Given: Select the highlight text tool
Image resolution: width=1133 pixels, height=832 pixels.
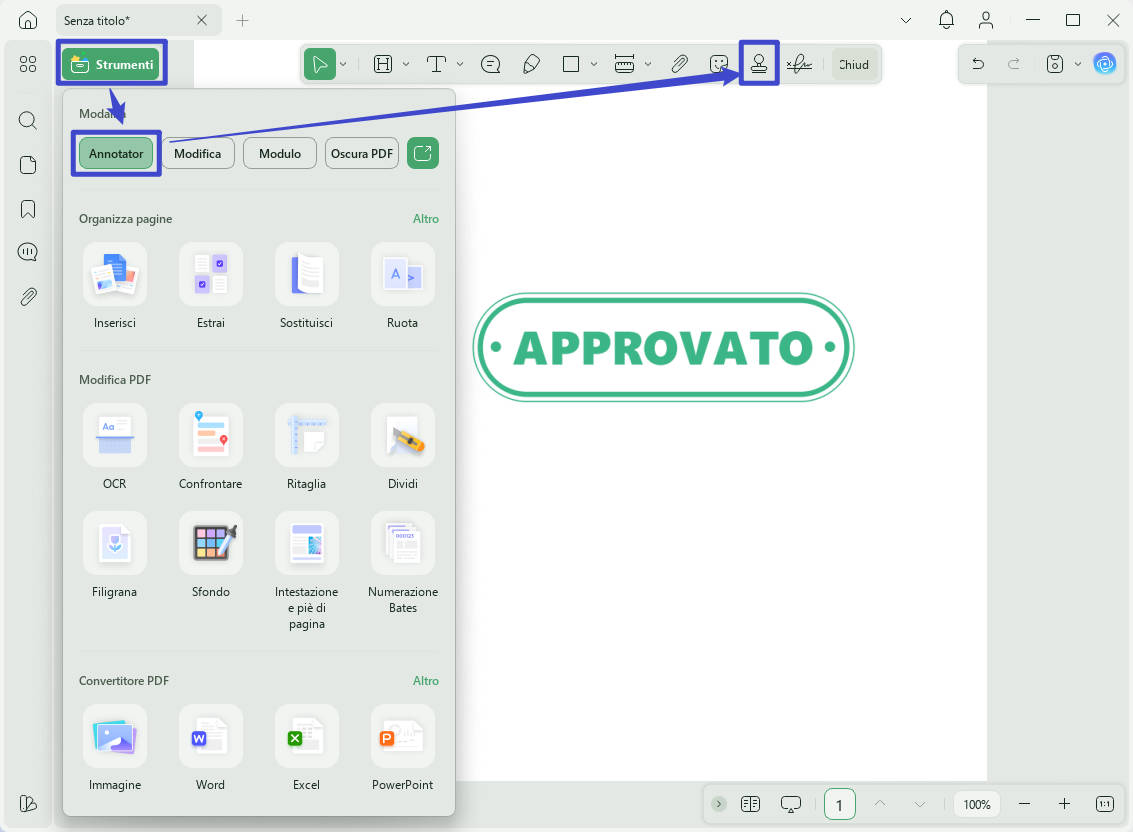Looking at the screenshot, I should coord(383,64).
